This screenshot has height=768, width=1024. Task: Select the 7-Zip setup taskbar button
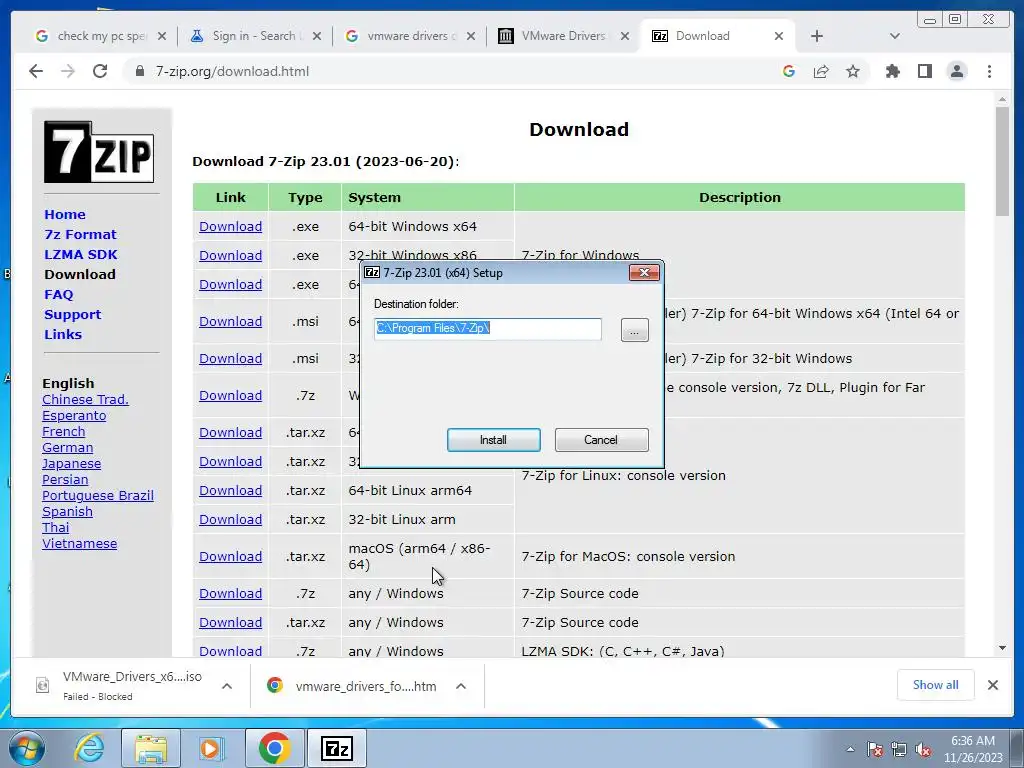[337, 748]
